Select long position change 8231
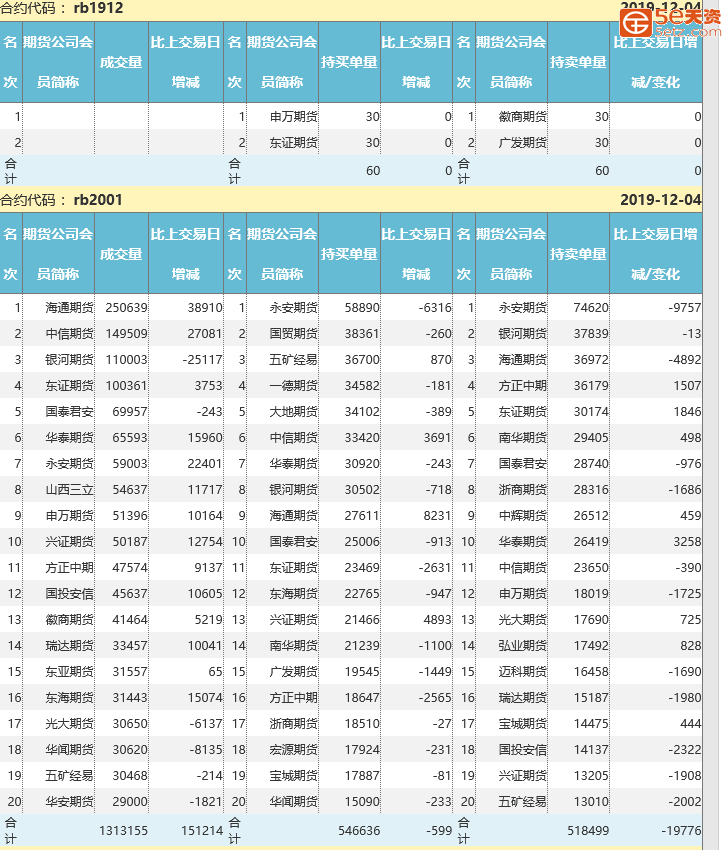The width and height of the screenshot is (727, 850). click(438, 516)
